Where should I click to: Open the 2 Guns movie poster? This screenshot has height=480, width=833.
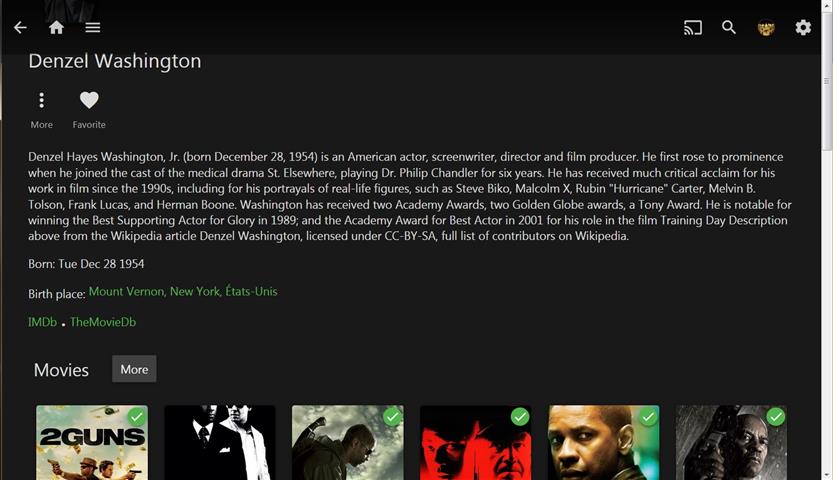pyautogui.click(x=92, y=443)
